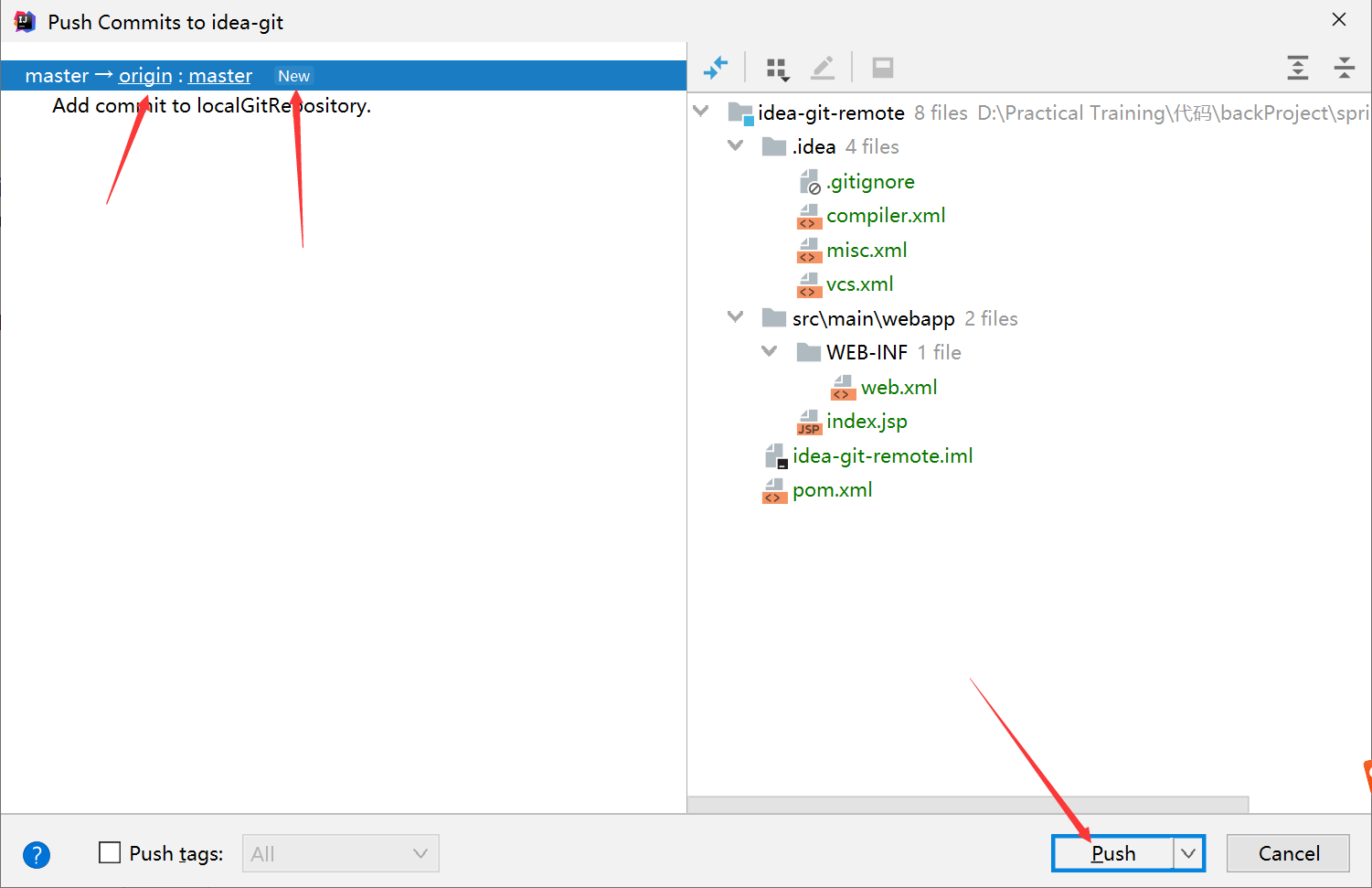Click the '4 files' count text
1372x888 pixels.
pos(872,147)
